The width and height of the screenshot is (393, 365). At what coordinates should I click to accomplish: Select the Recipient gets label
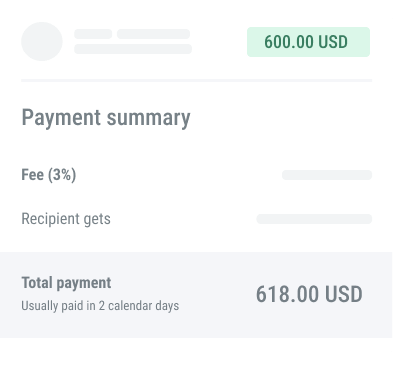point(66,219)
